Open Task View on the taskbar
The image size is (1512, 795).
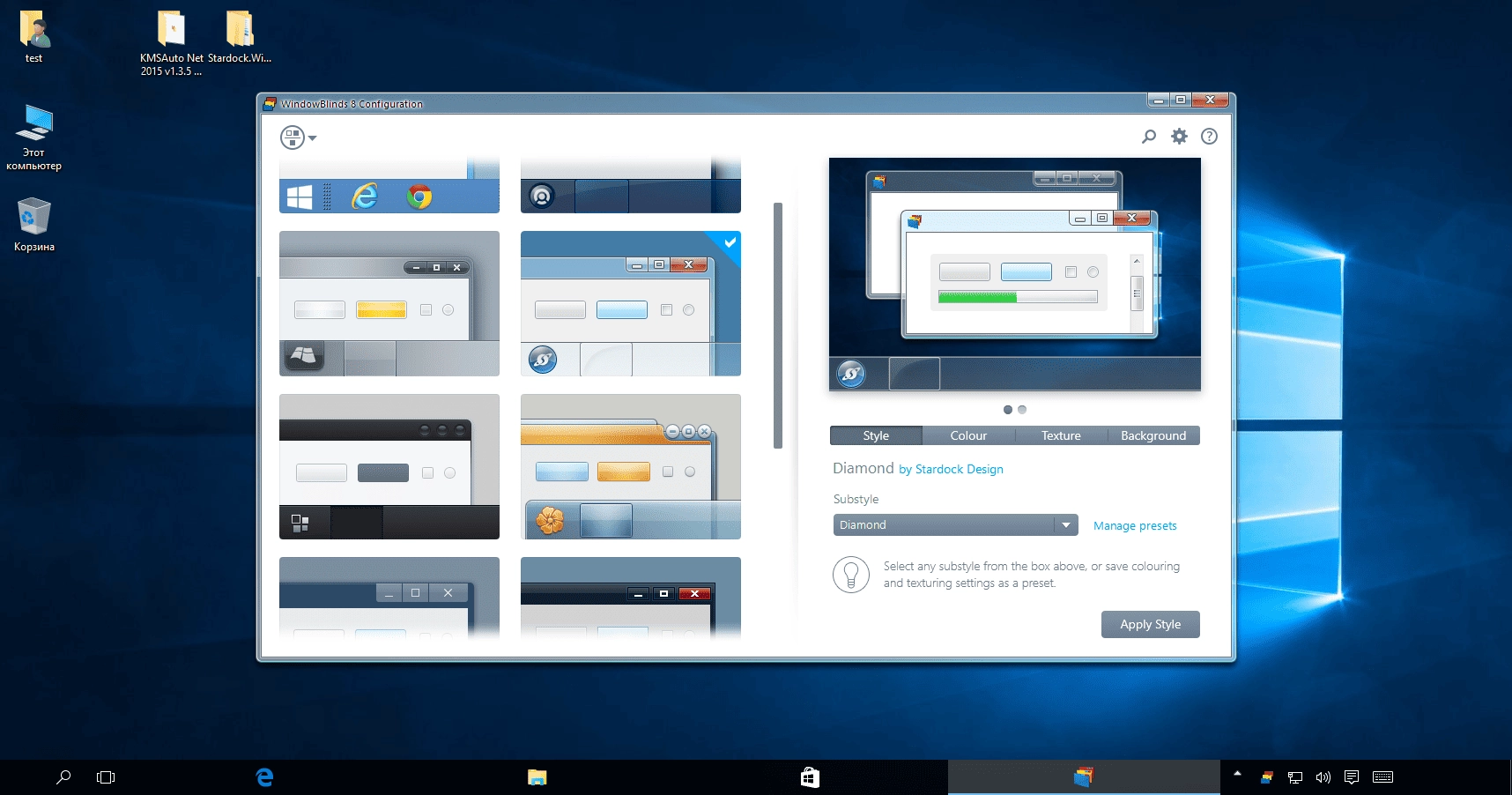point(106,777)
